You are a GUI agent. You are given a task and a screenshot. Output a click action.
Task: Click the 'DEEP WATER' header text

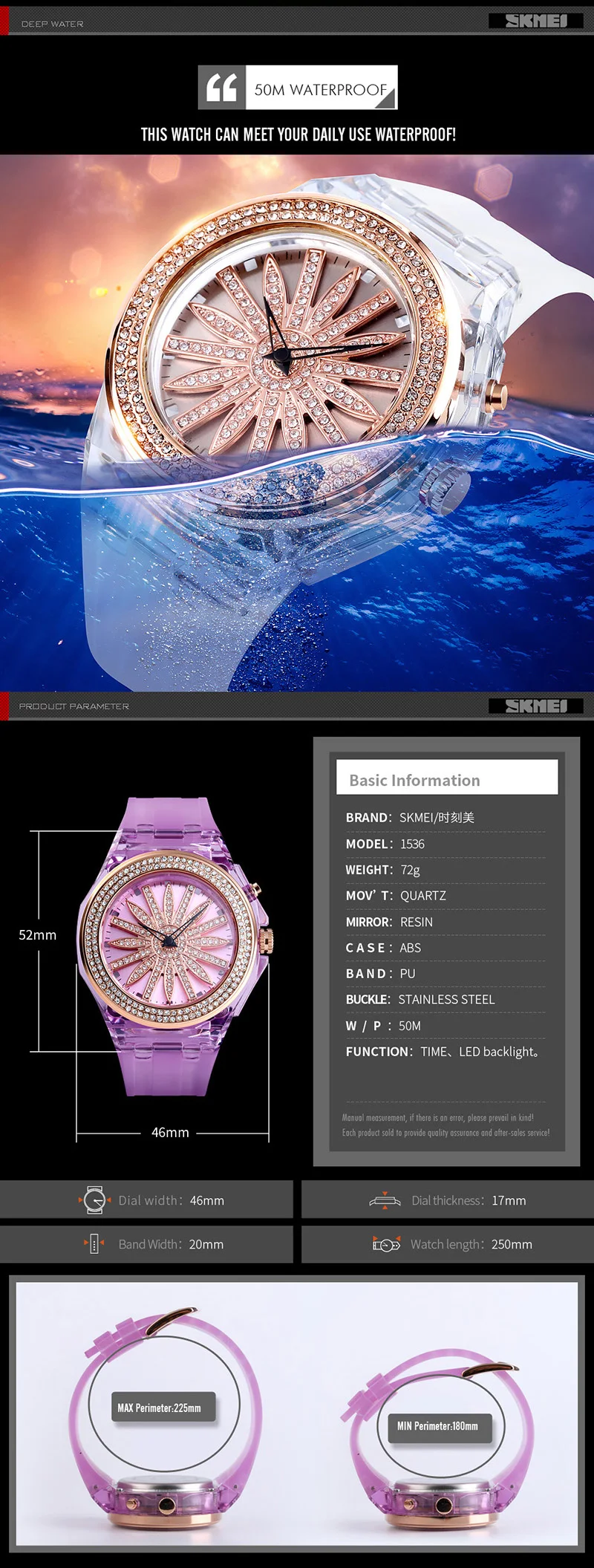(53, 24)
